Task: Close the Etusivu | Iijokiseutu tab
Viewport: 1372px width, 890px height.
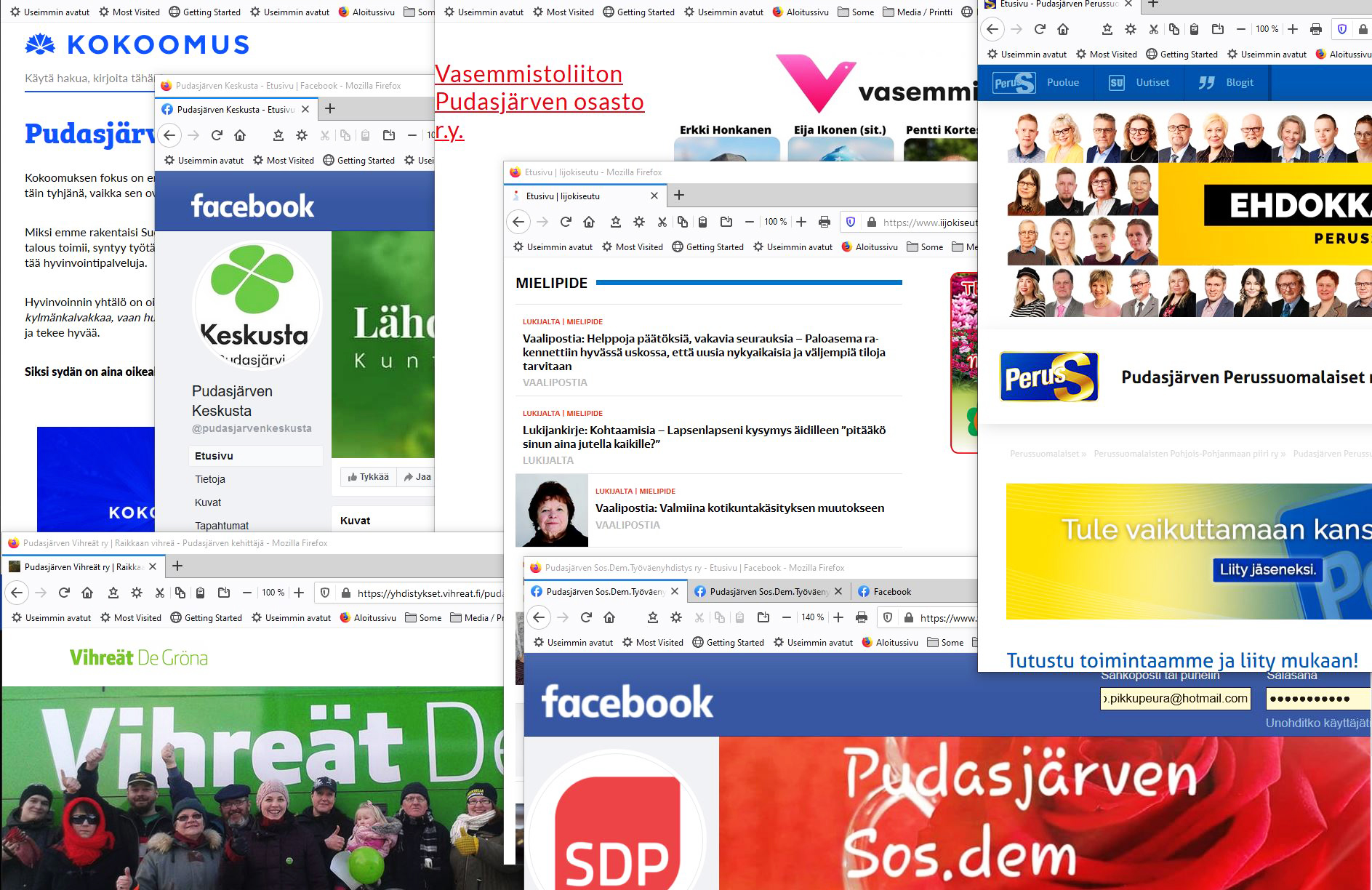Action: 654,196
